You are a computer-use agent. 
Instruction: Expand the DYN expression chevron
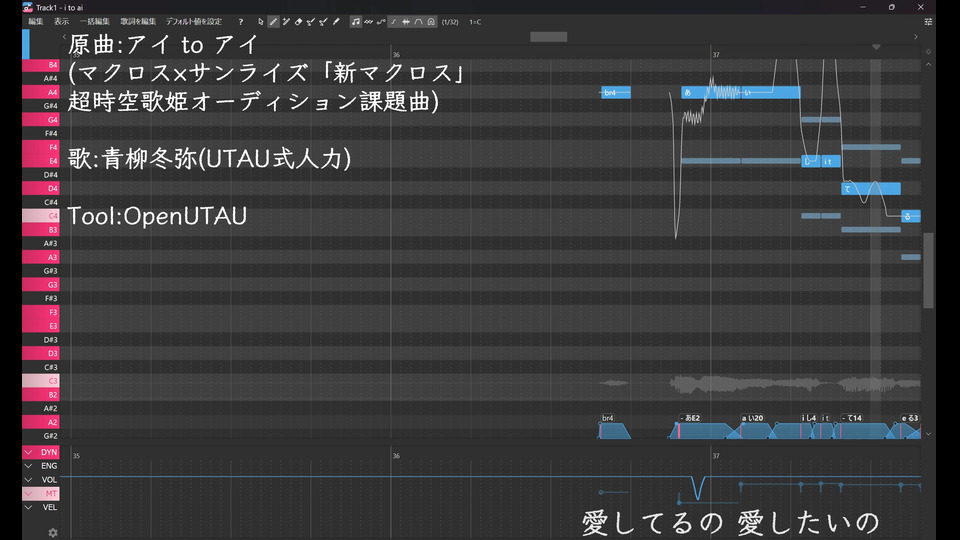pyautogui.click(x=28, y=452)
